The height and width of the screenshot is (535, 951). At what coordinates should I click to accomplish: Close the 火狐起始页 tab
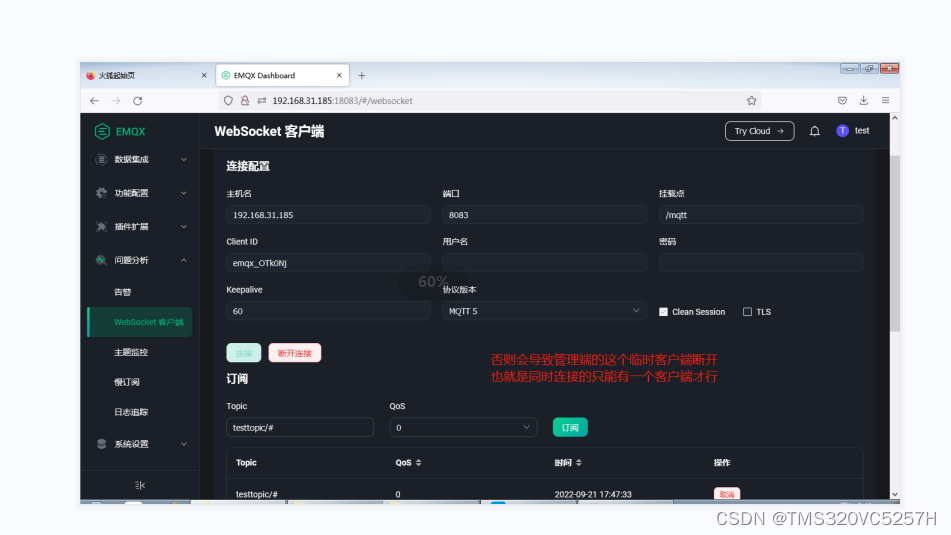pos(204,75)
